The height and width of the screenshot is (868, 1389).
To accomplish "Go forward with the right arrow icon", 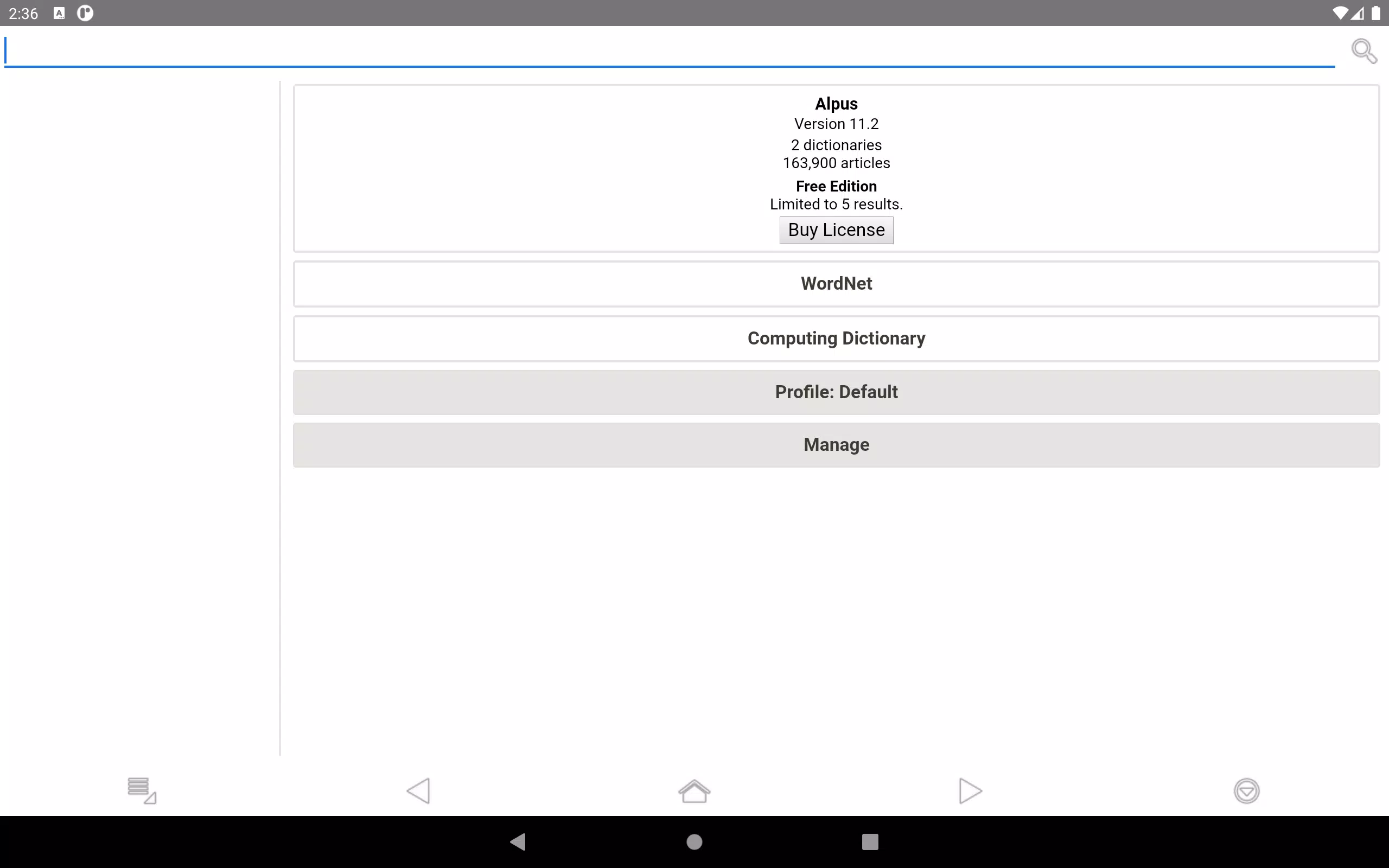I will (x=970, y=790).
